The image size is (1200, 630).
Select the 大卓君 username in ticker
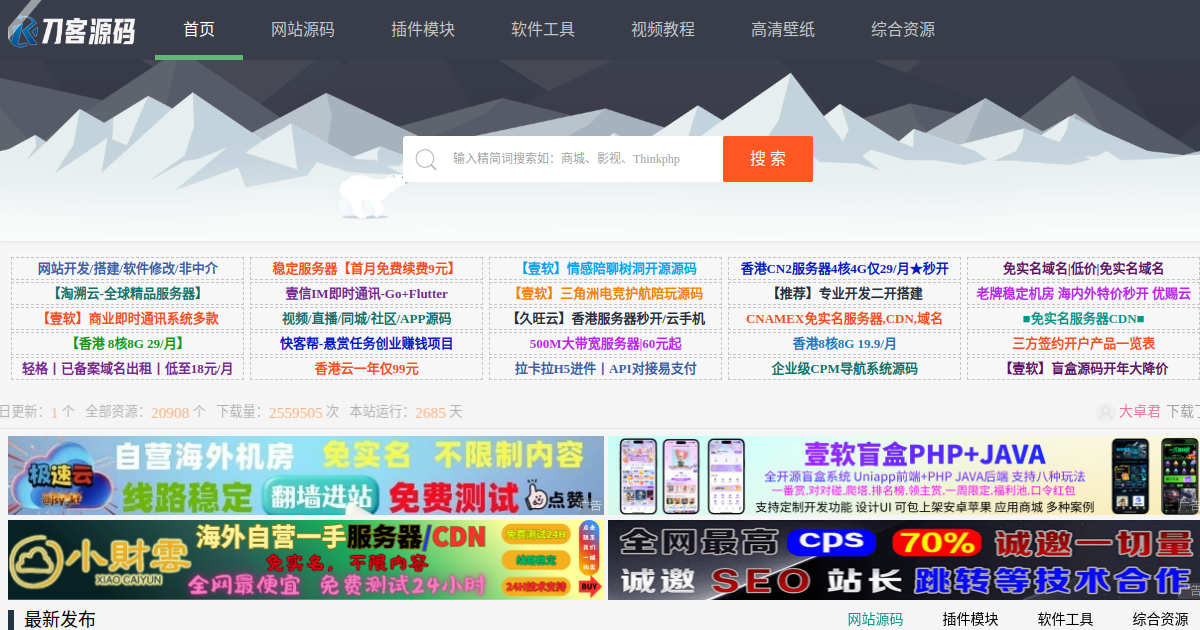(x=1140, y=412)
